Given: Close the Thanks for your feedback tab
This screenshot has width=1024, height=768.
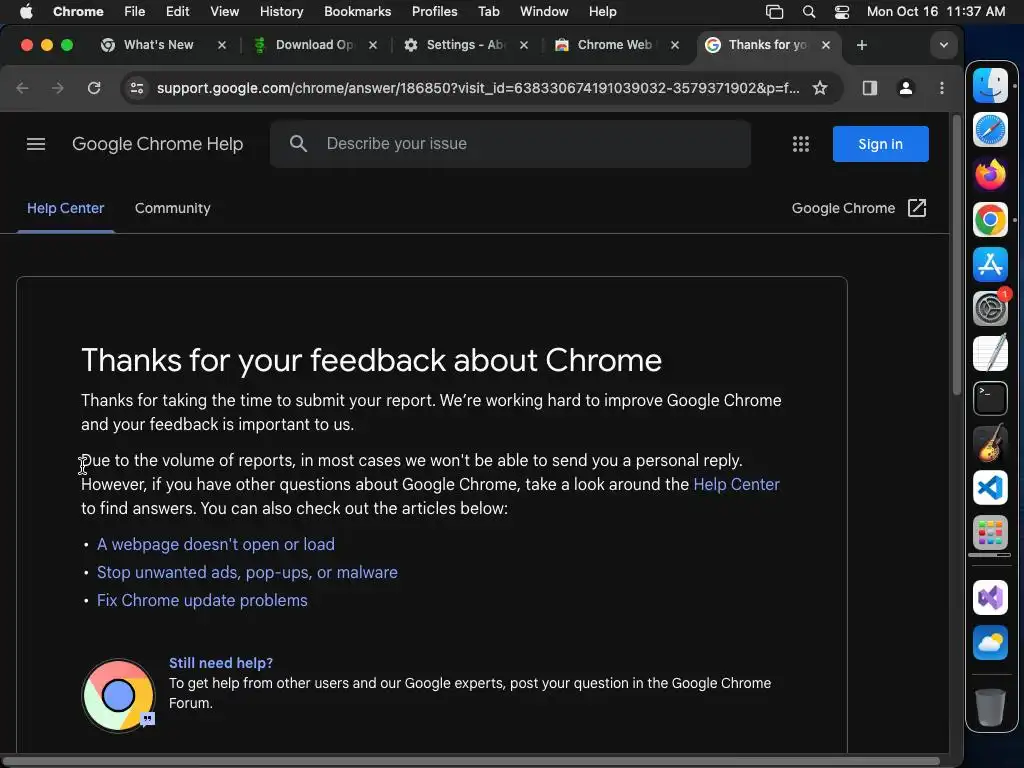Looking at the screenshot, I should 826,45.
